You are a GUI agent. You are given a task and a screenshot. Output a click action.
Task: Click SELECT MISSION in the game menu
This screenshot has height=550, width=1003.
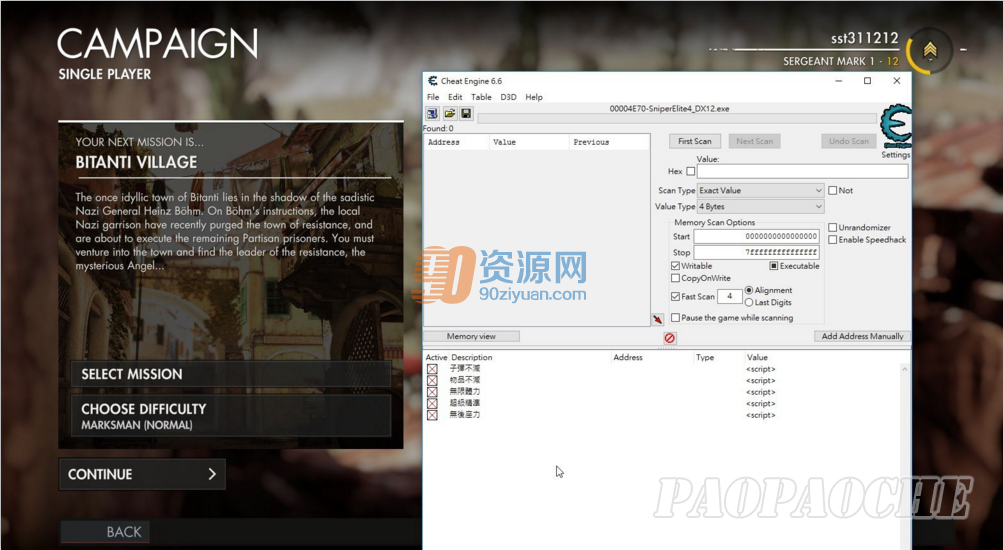click(x=231, y=374)
